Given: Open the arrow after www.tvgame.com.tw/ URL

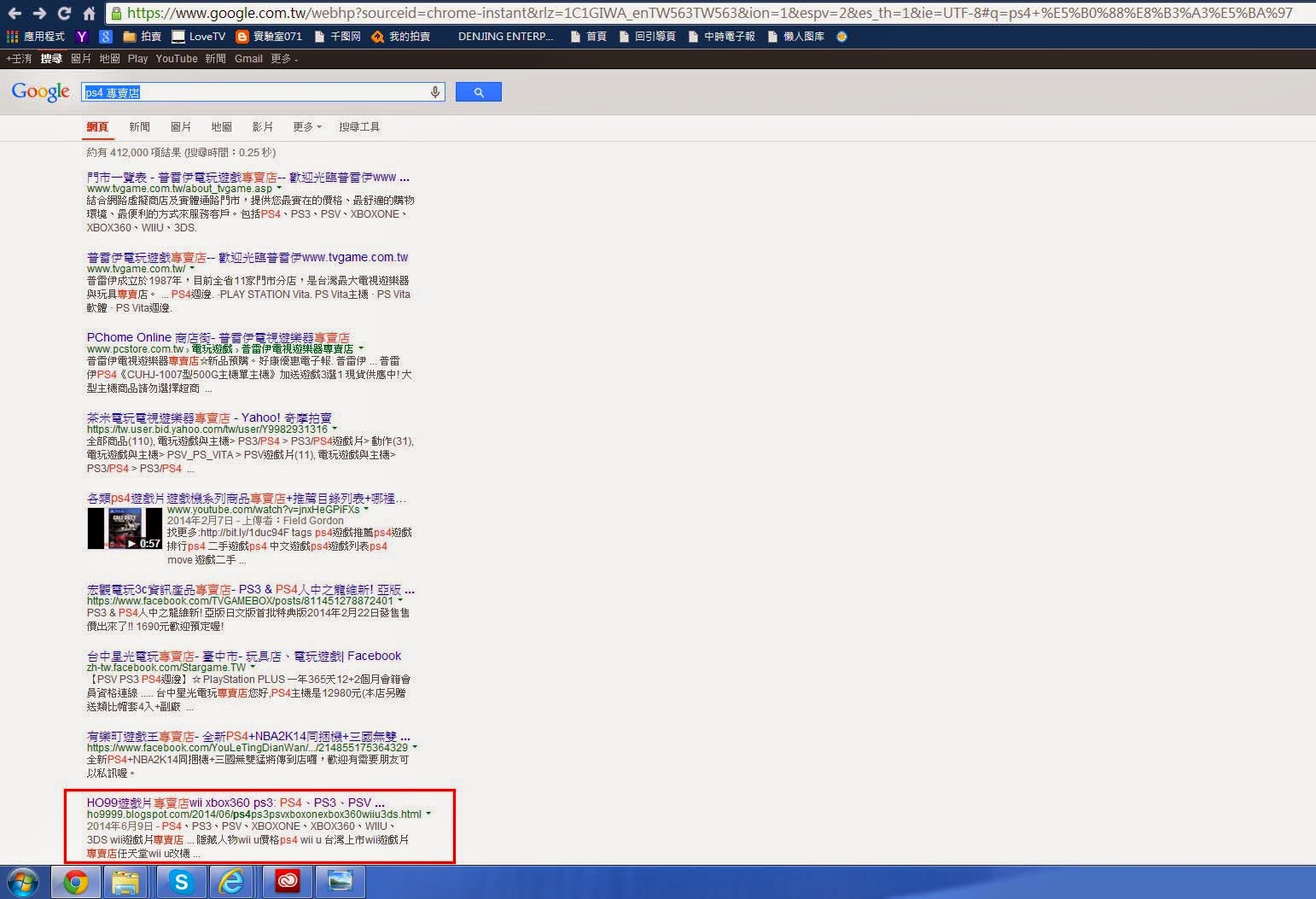Looking at the screenshot, I should (x=192, y=269).
